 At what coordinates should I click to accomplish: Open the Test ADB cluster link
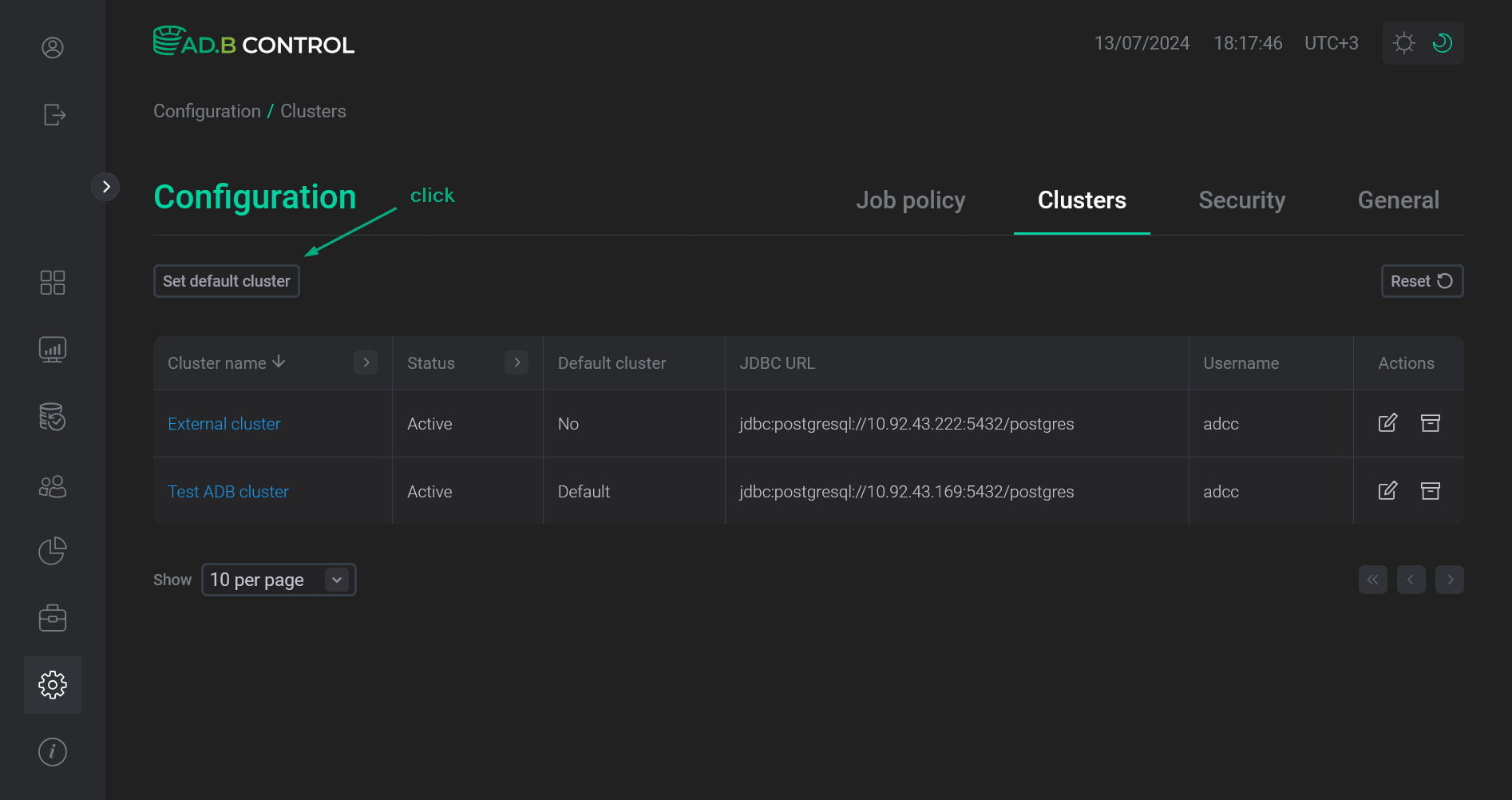click(228, 491)
